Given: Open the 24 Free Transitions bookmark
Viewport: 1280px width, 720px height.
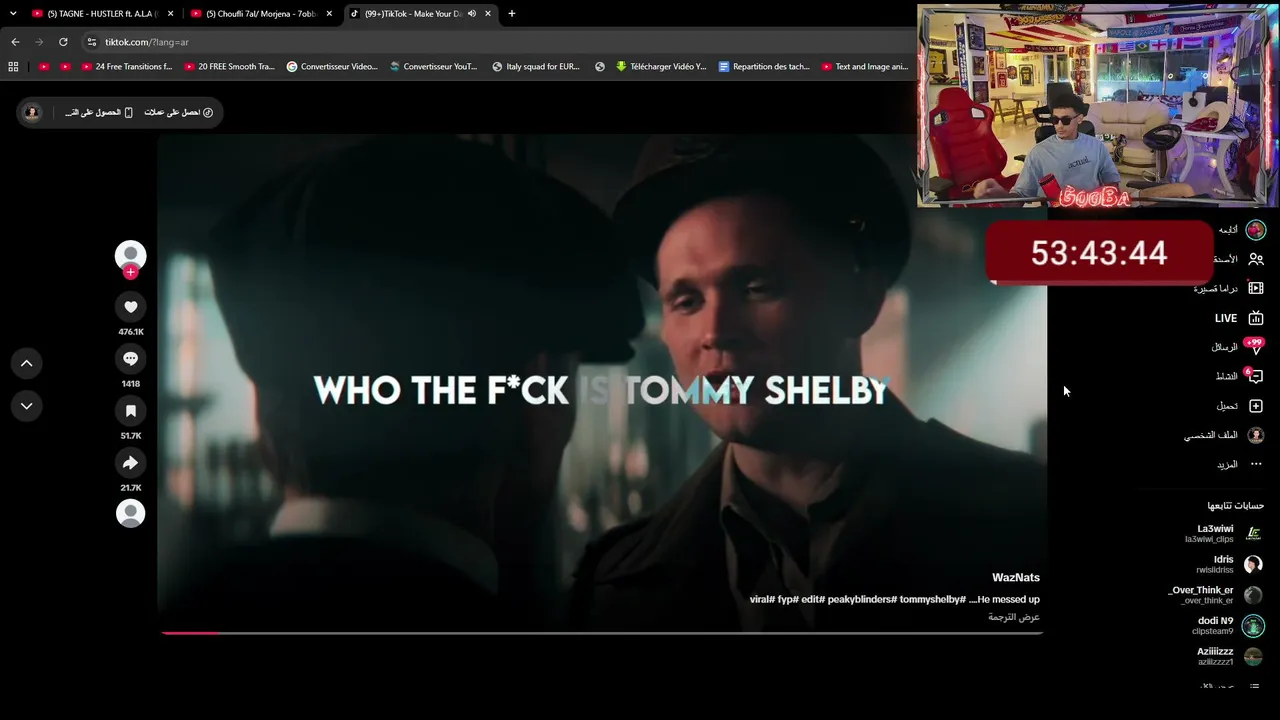Looking at the screenshot, I should (x=127, y=67).
